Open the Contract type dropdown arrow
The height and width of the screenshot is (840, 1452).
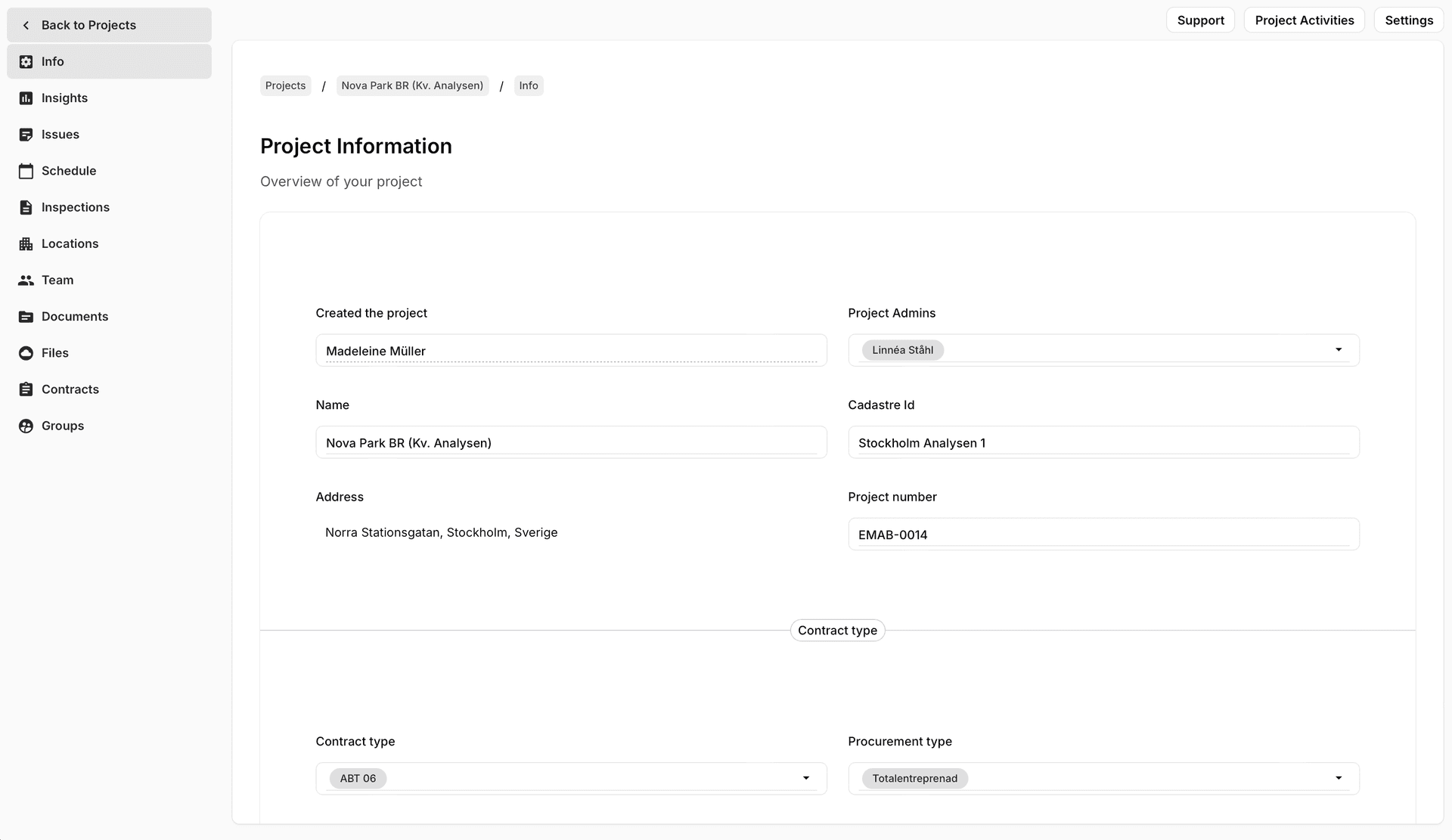pos(805,778)
